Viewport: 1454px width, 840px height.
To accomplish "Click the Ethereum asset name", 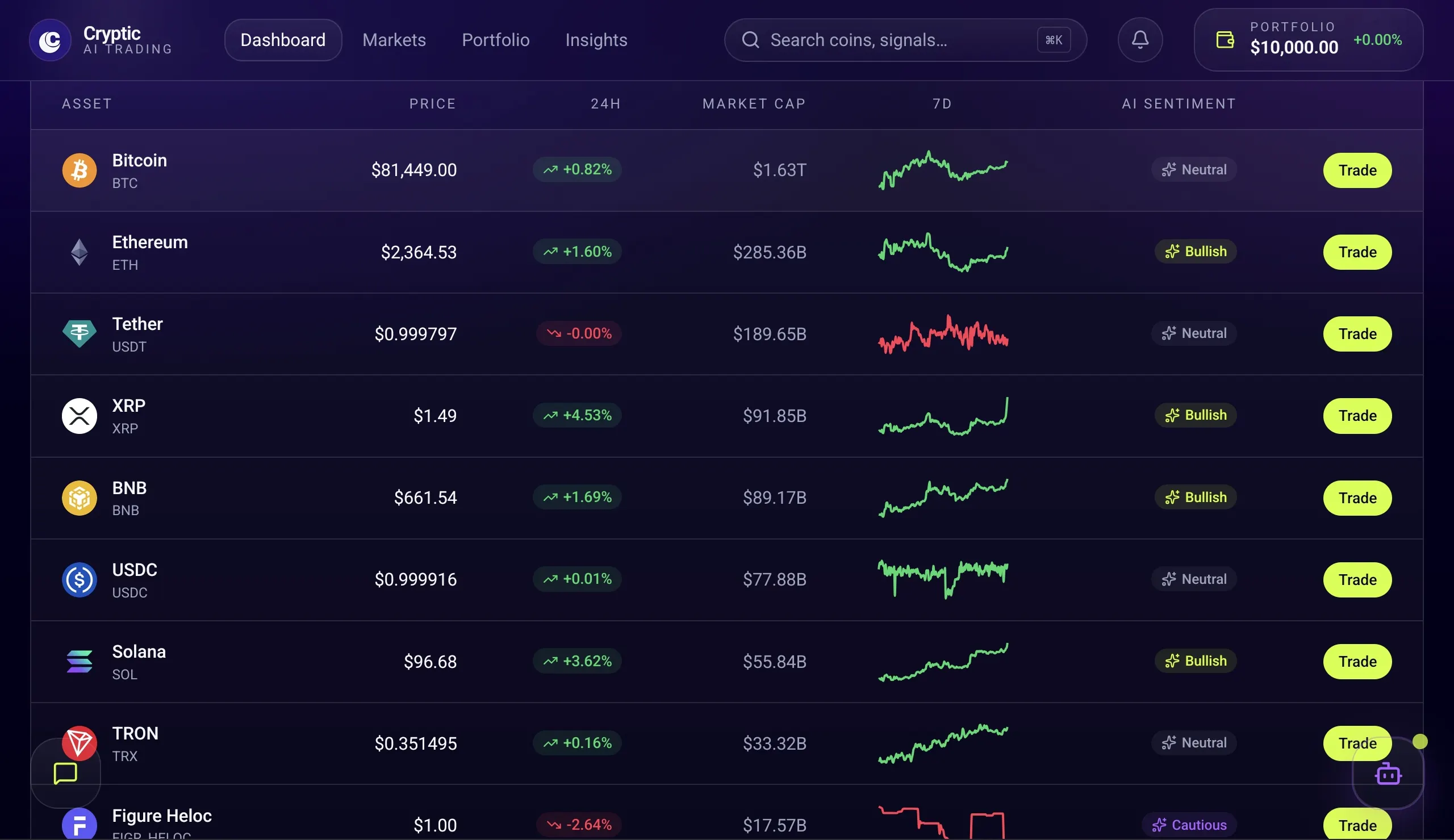I will click(150, 243).
